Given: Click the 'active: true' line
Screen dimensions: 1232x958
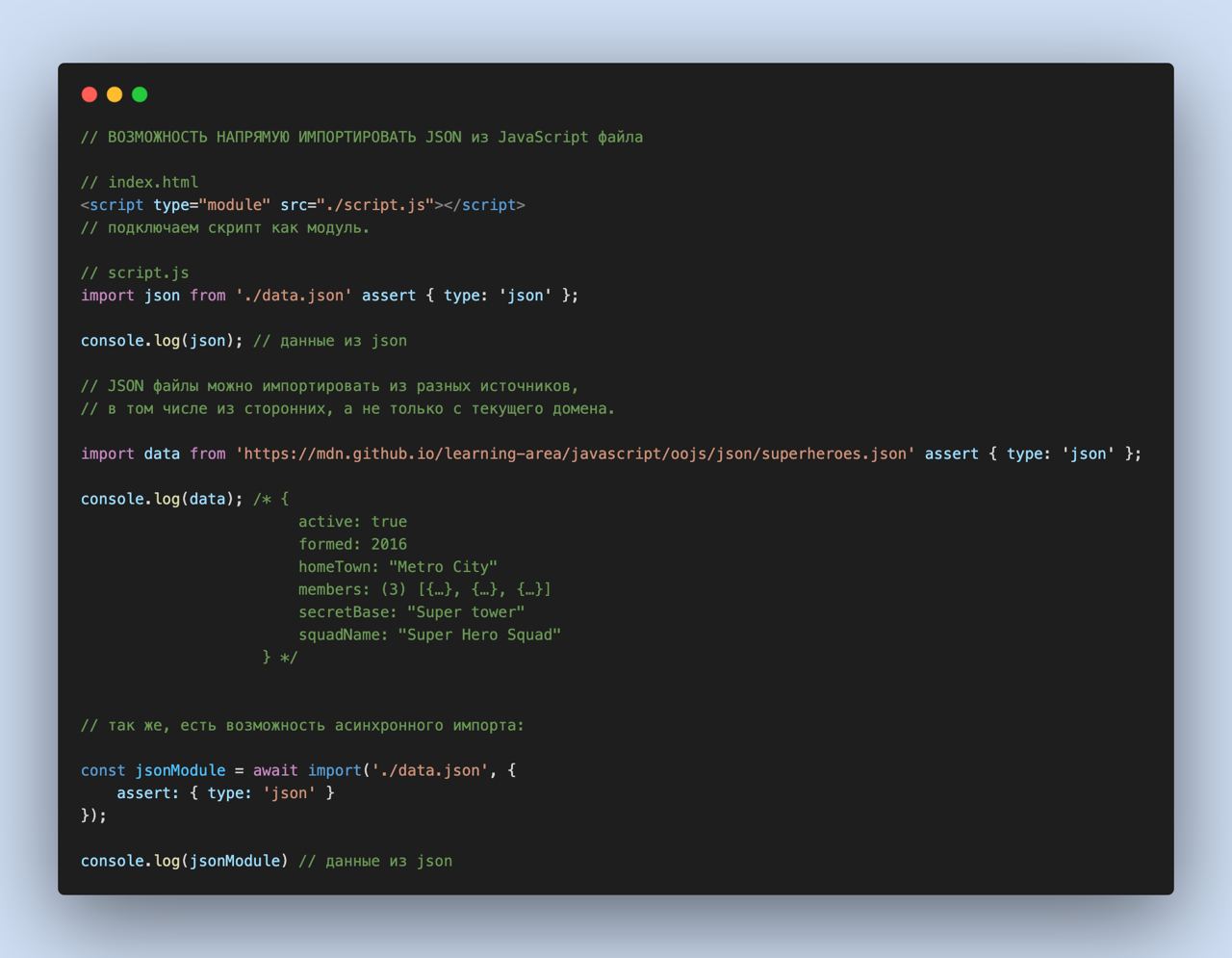Looking at the screenshot, I should tap(352, 522).
